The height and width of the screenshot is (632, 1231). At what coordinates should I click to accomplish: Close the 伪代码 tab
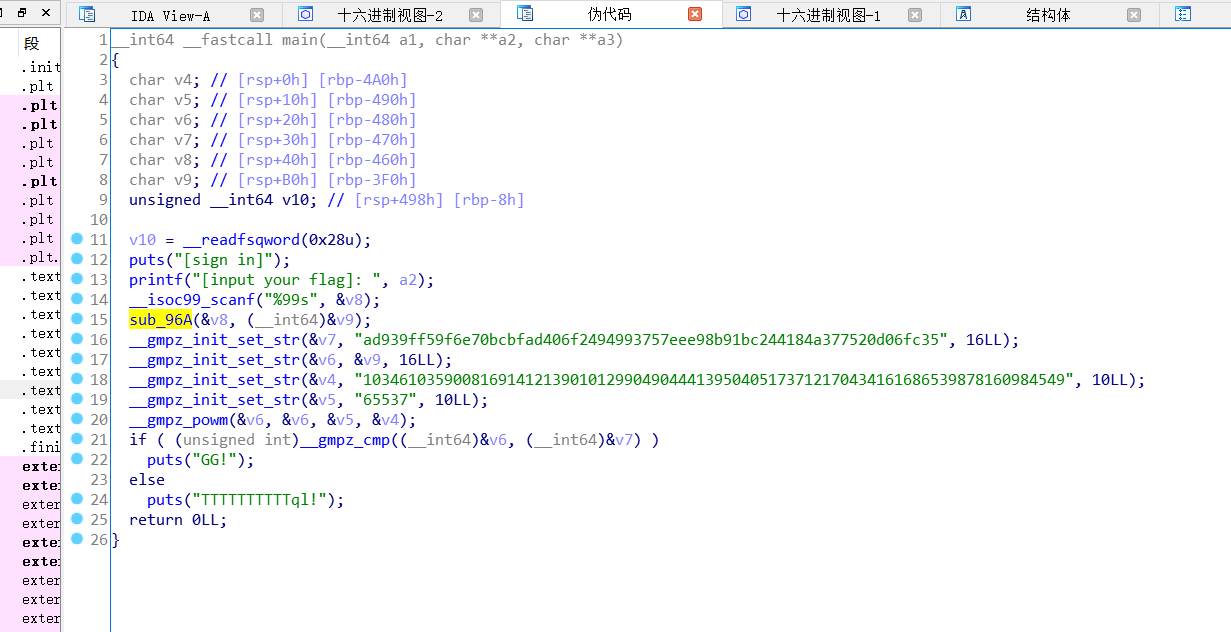[695, 15]
